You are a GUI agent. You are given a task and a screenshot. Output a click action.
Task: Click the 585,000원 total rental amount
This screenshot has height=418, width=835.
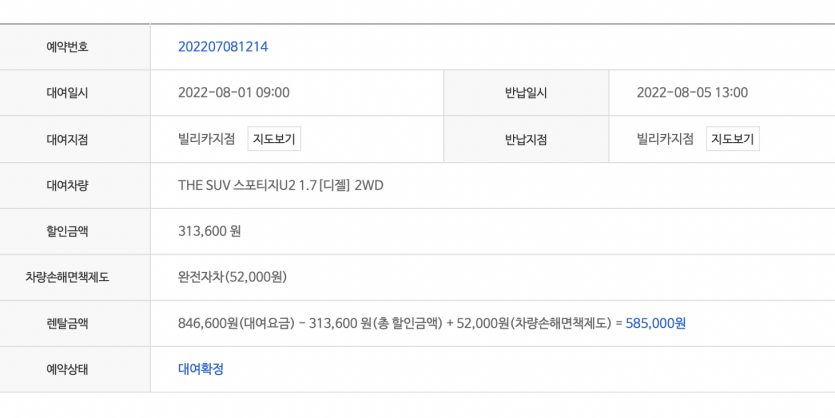tap(656, 323)
